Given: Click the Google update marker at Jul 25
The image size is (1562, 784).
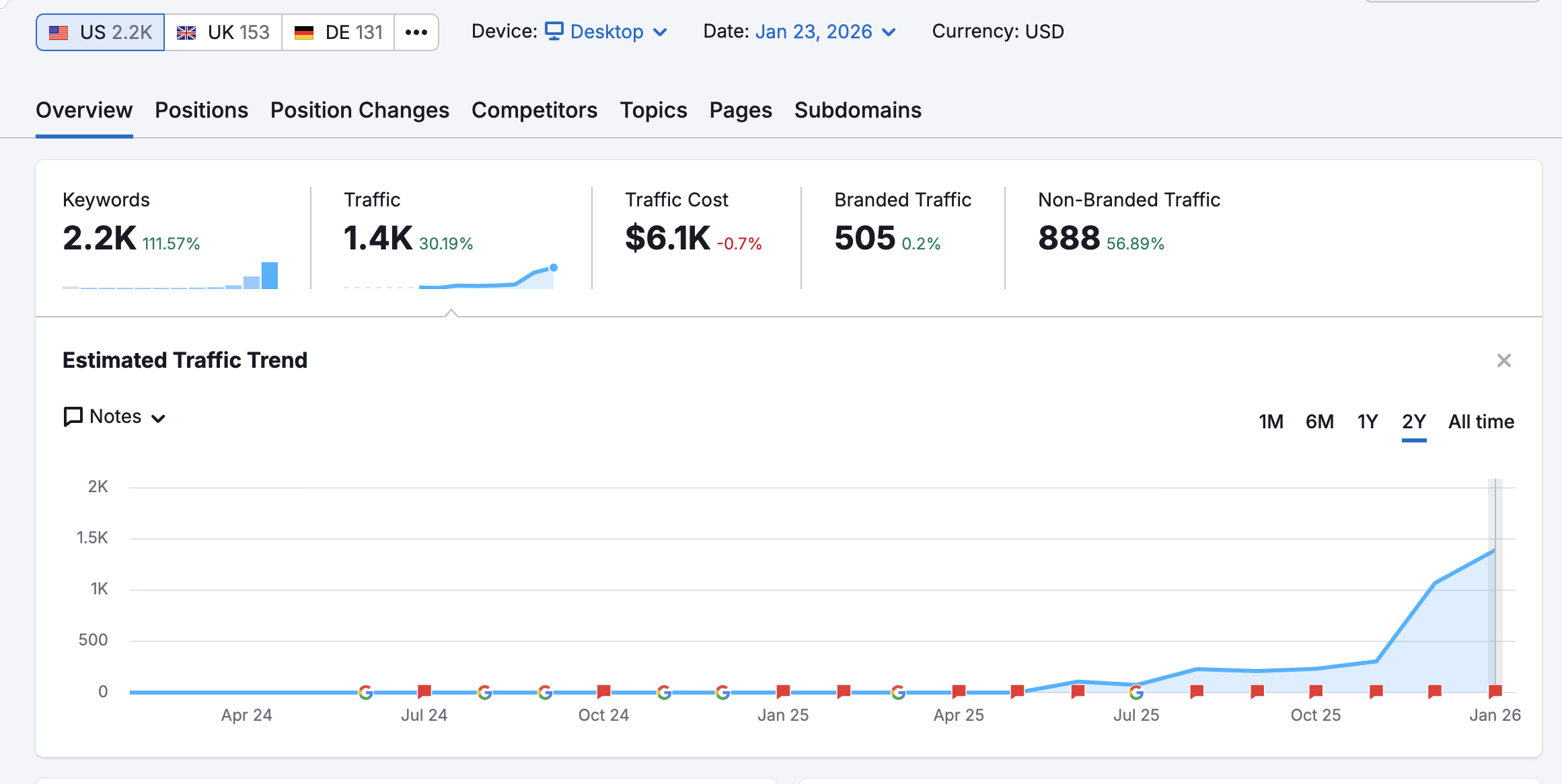Looking at the screenshot, I should pos(1136,692).
